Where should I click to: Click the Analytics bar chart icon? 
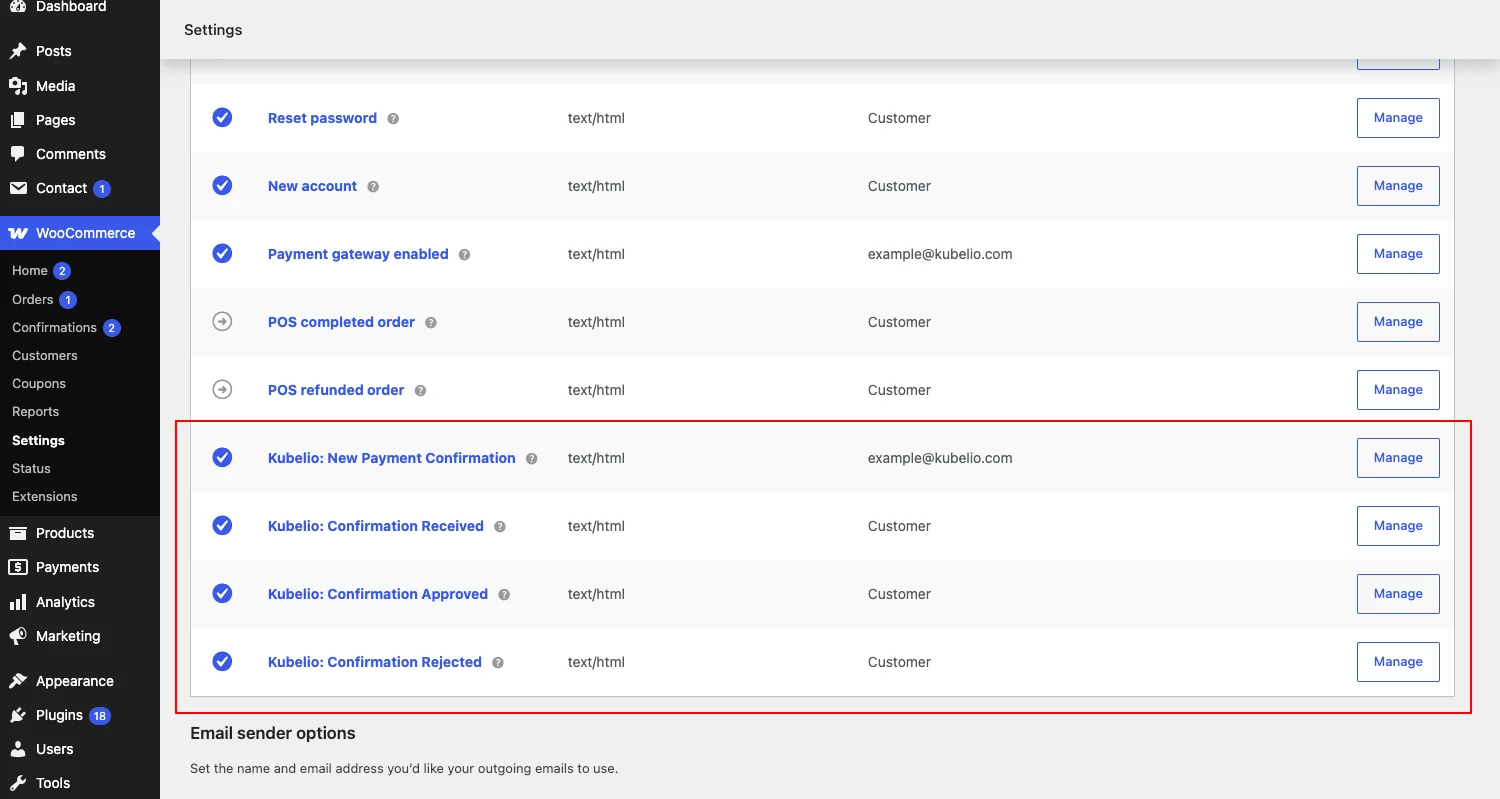18,602
